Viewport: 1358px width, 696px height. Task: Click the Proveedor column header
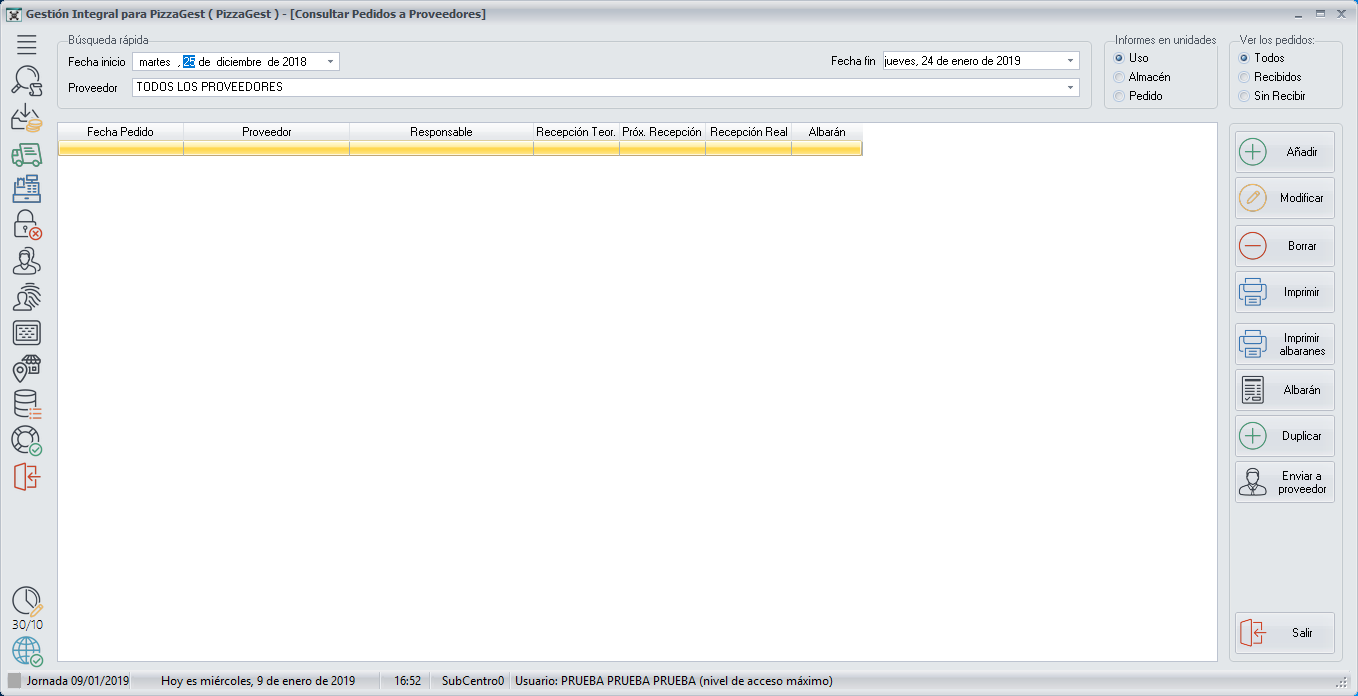coord(266,132)
